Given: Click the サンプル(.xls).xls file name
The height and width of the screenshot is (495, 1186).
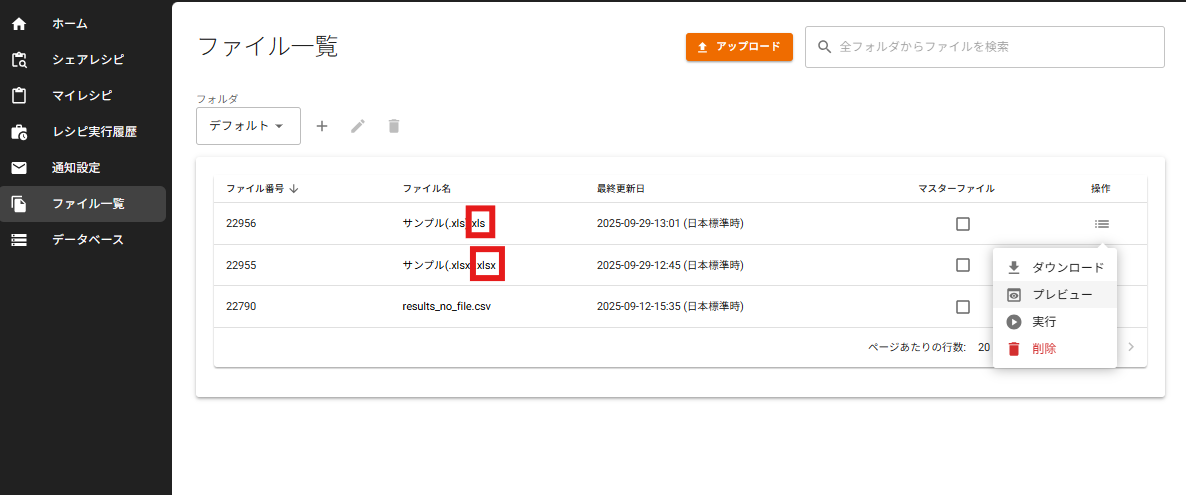Looking at the screenshot, I should [444, 224].
